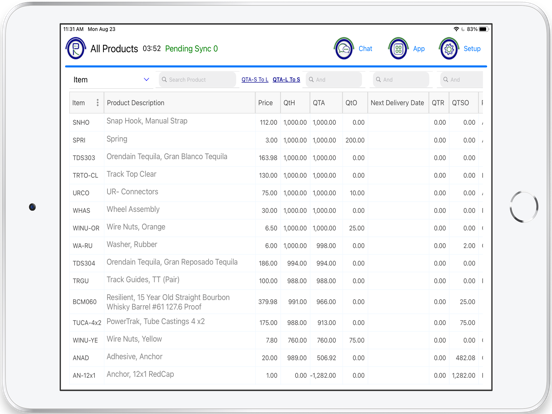This screenshot has width=552, height=414.
Task: Select UR- Connectors description
Action: [132, 192]
